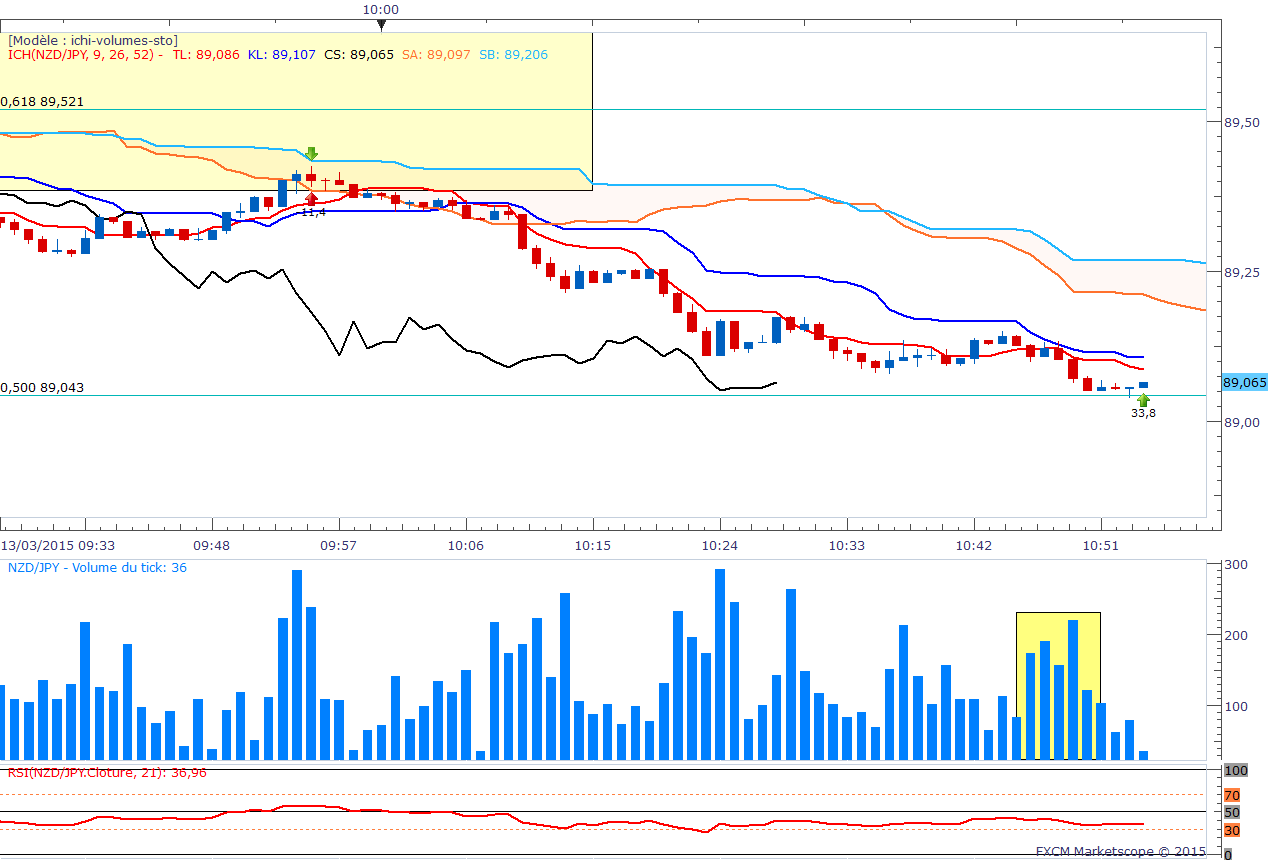Click the NZD/JPY Volume du tick label
Viewport: 1279px width, 860px height.
(97, 567)
